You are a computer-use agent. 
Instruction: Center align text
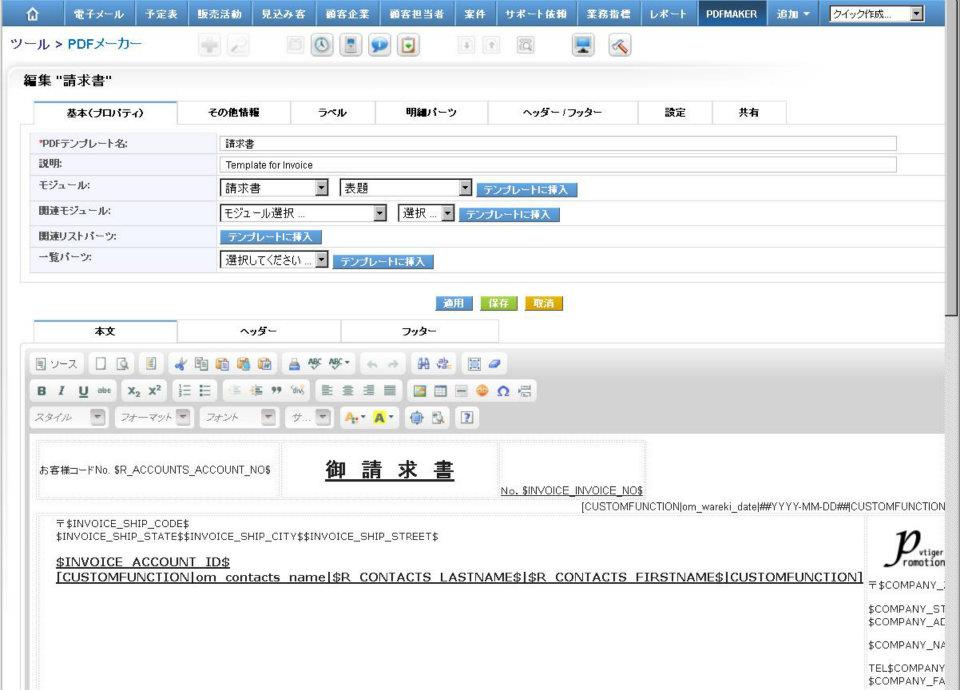(348, 391)
